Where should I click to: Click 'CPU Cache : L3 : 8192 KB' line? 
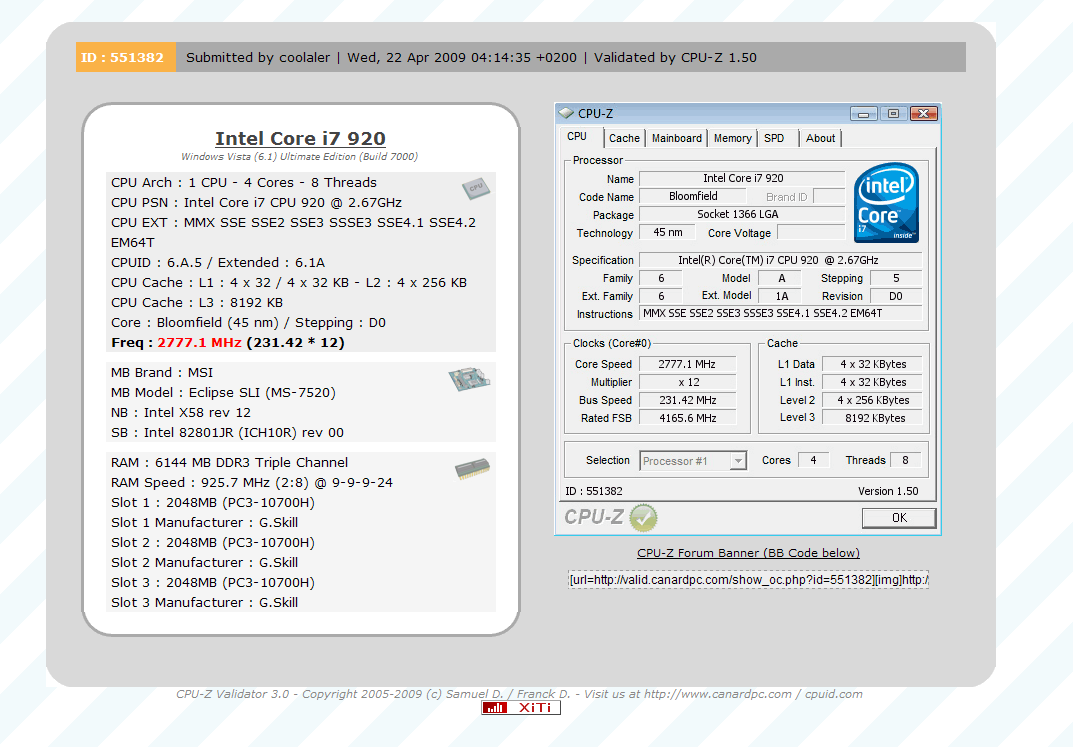[x=197, y=302]
